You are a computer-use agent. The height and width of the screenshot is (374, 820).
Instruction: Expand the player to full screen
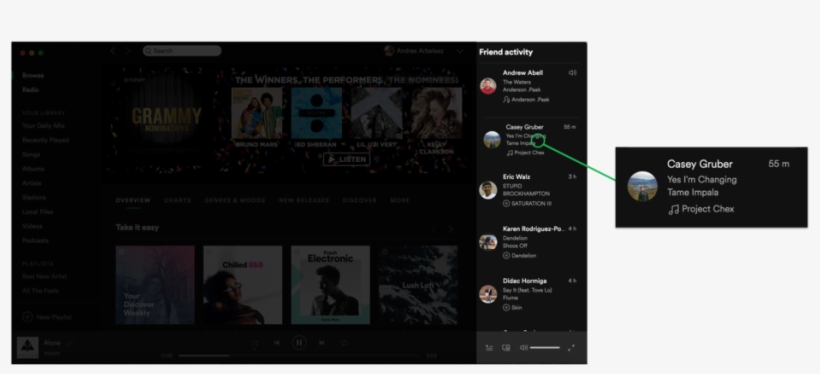pos(571,347)
